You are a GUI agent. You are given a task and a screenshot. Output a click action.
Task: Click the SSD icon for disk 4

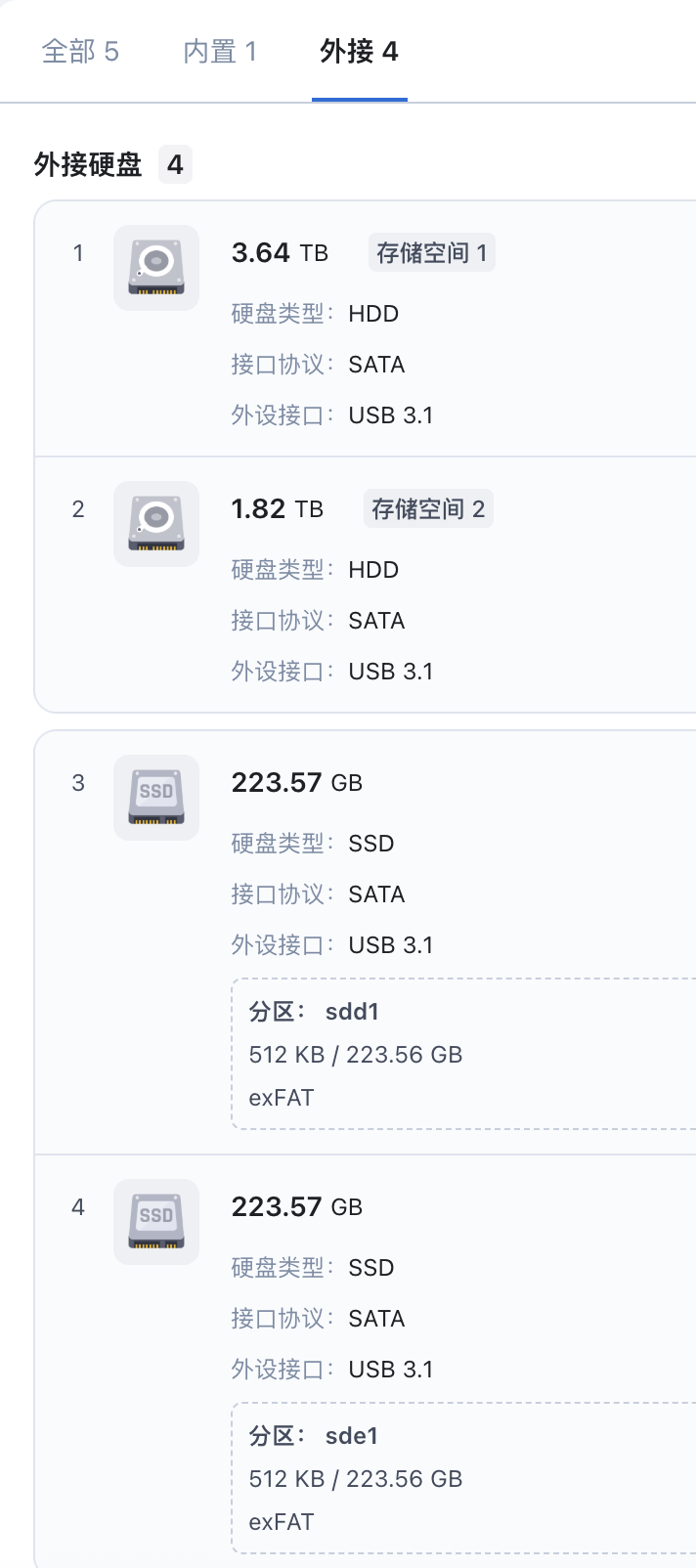click(156, 1222)
